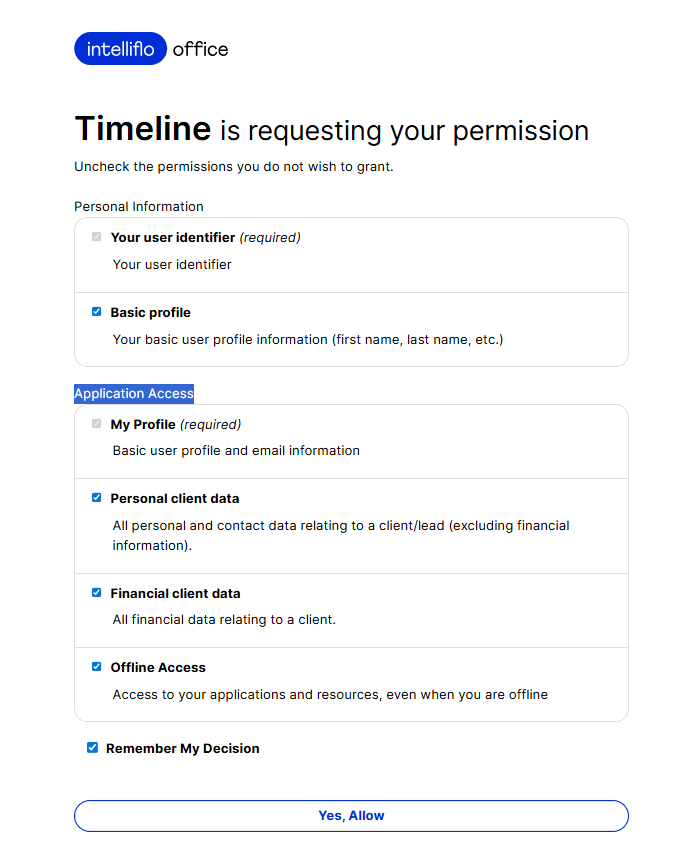Click the My Profile required label

tap(175, 425)
